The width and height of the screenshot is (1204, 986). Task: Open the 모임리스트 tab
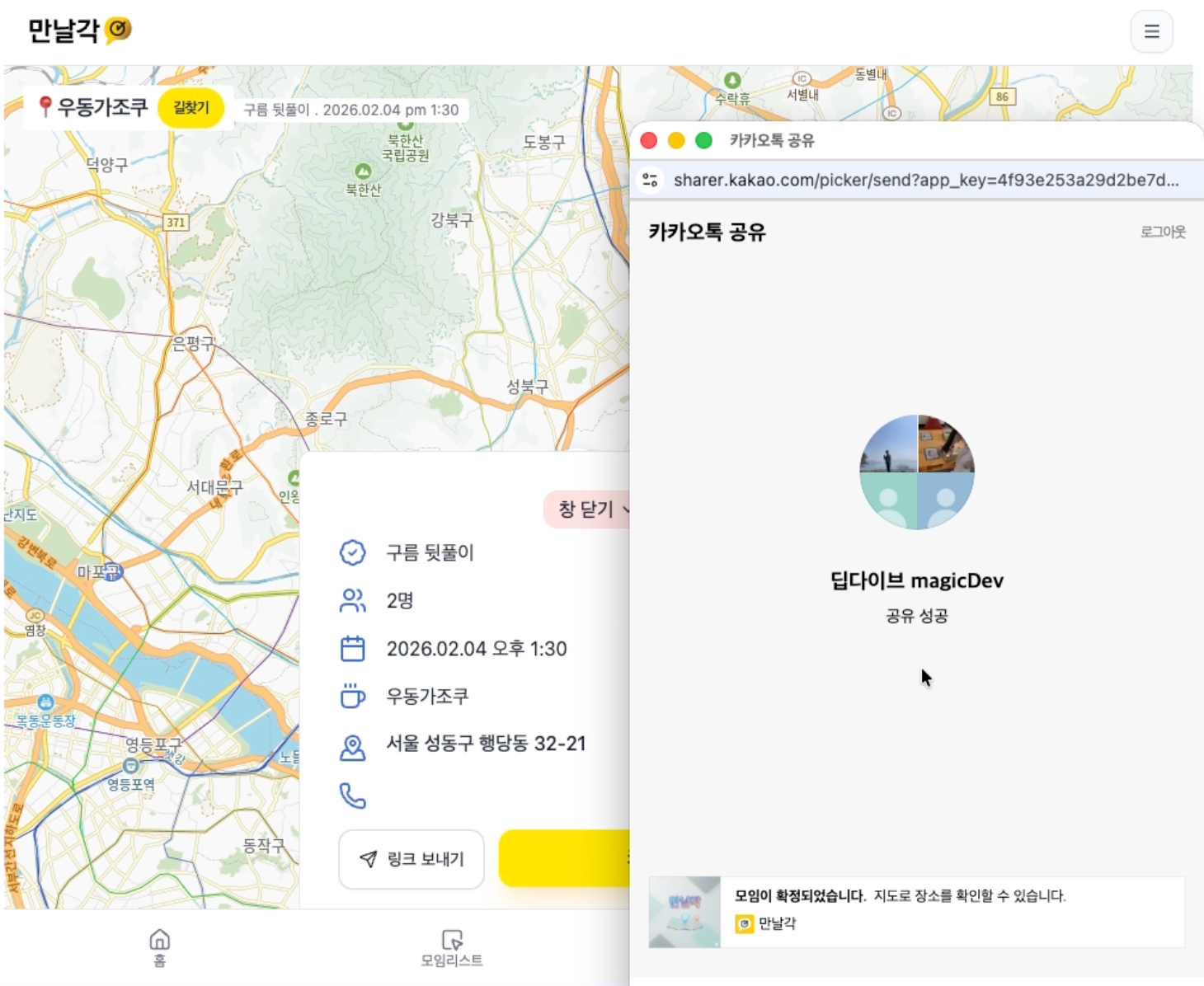pyautogui.click(x=452, y=948)
